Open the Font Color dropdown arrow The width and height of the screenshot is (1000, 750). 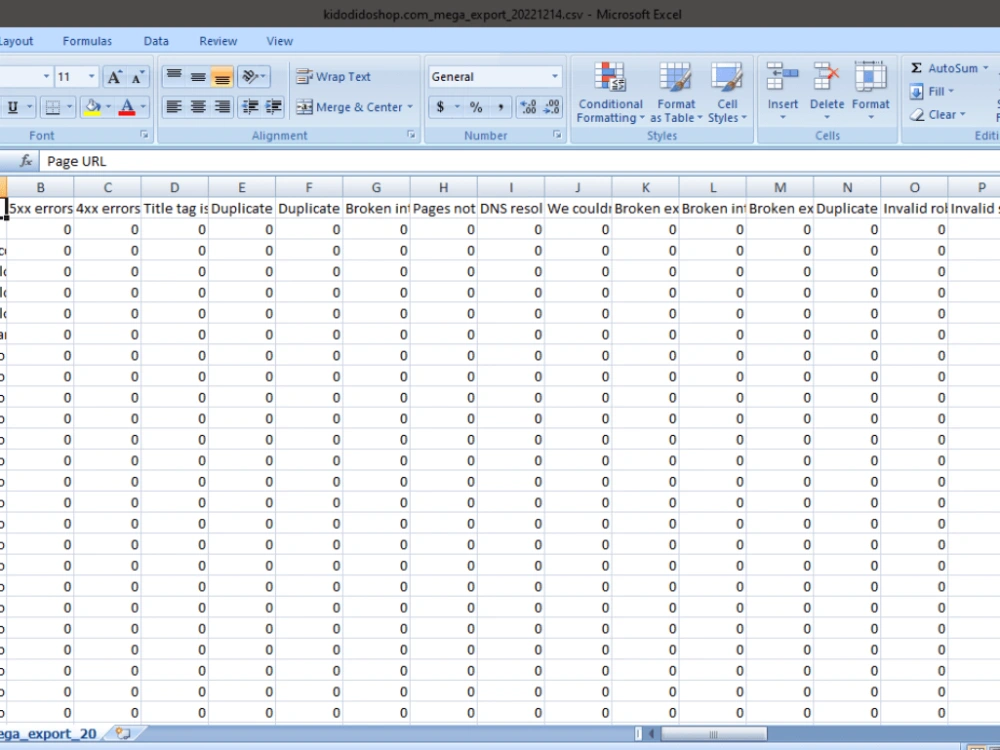click(143, 107)
